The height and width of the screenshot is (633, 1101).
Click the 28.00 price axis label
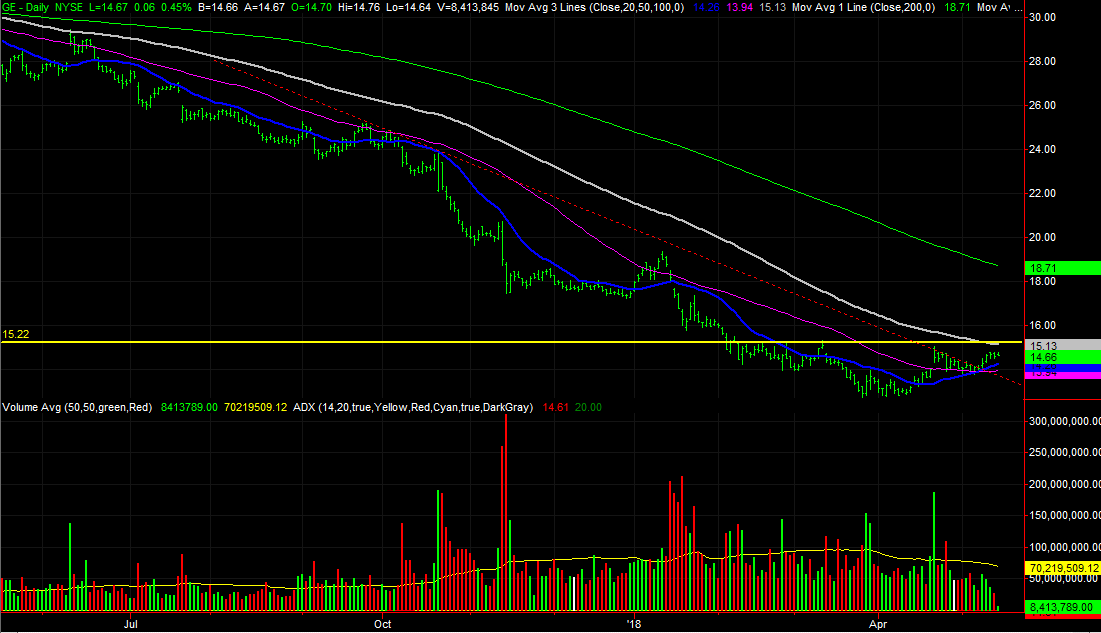click(x=1042, y=62)
